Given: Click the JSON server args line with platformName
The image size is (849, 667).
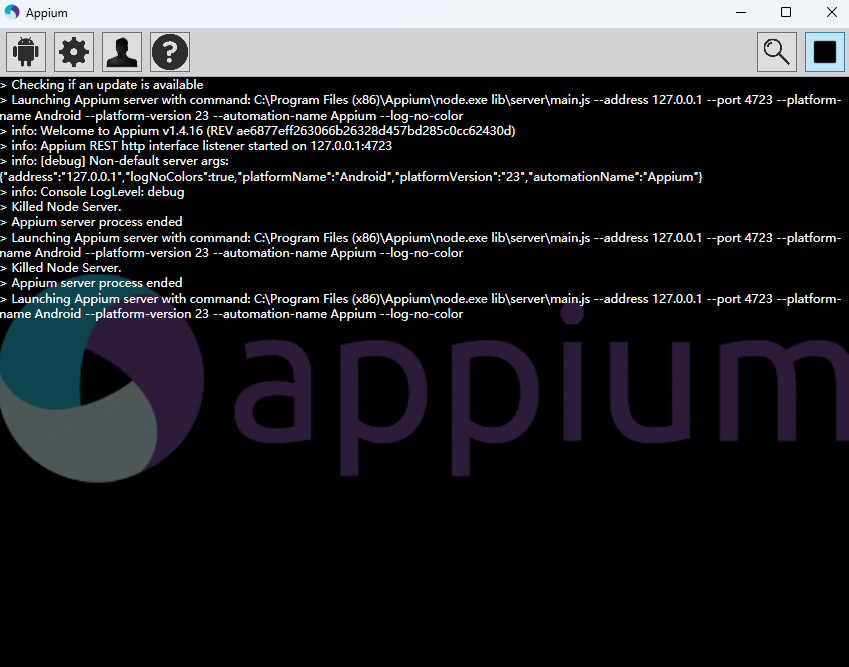Looking at the screenshot, I should click(x=352, y=177).
